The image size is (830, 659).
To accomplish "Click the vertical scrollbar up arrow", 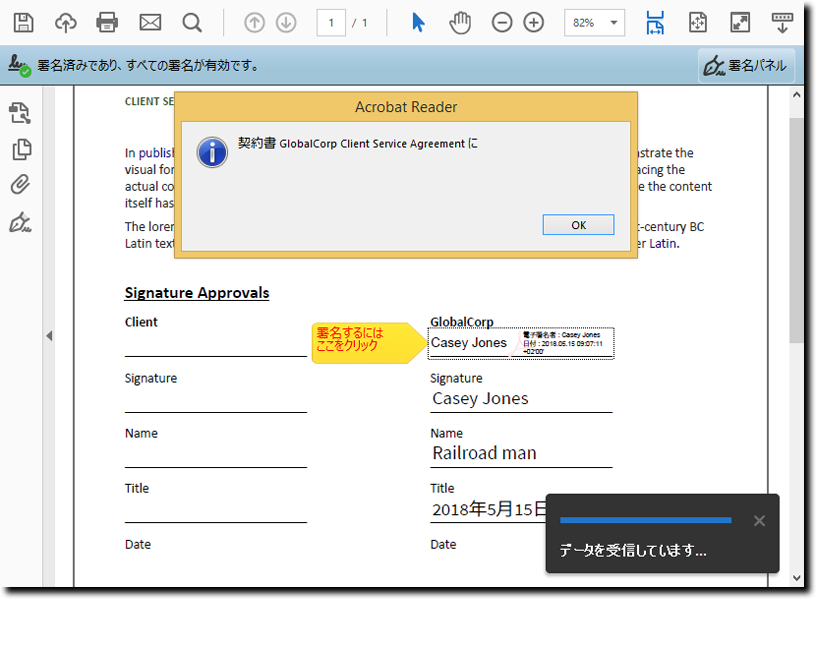I will click(796, 95).
